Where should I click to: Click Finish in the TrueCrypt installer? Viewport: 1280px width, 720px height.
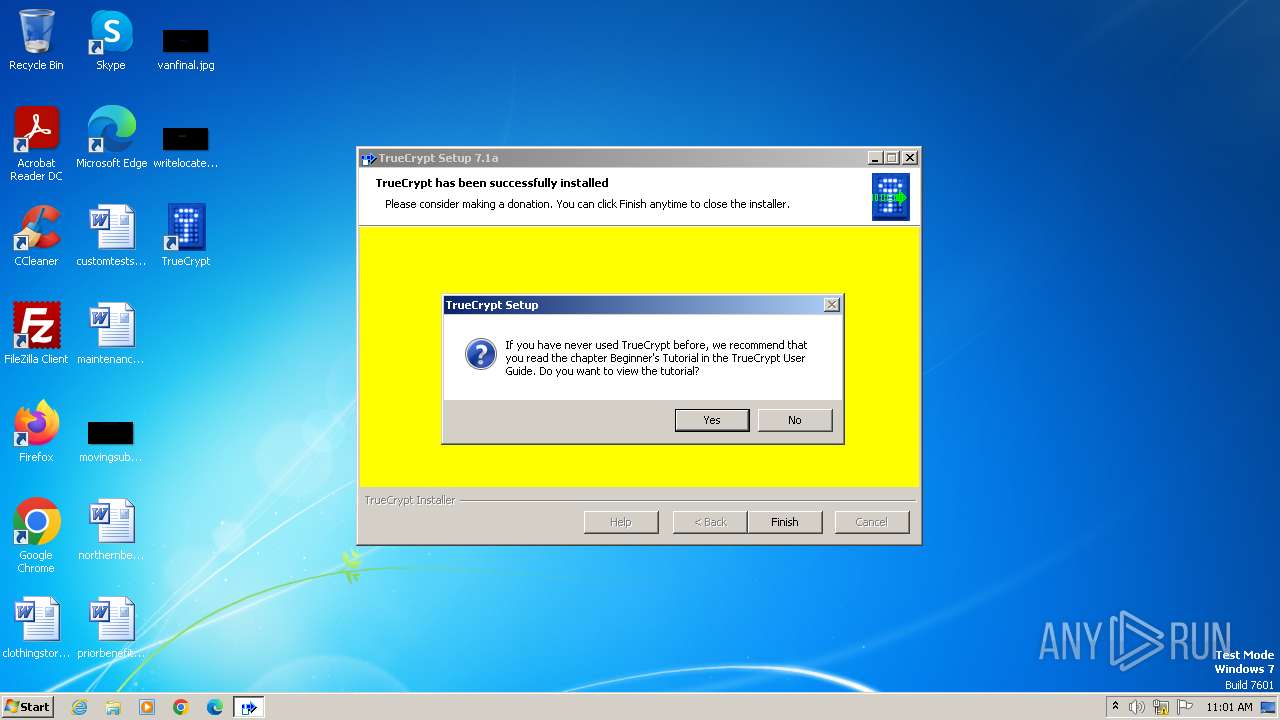pos(785,522)
